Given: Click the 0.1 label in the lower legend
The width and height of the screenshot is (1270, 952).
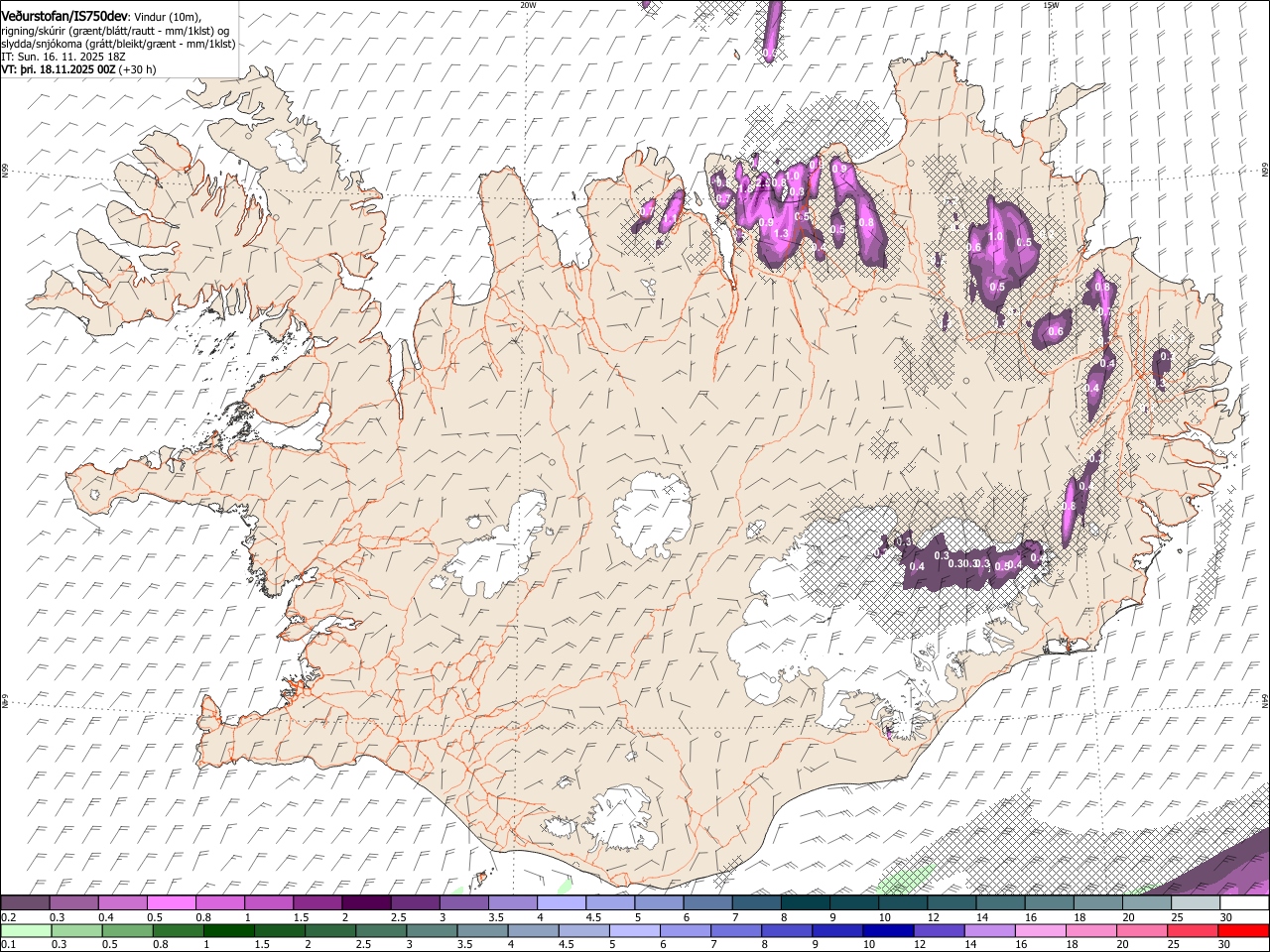Looking at the screenshot, I should point(7,945).
